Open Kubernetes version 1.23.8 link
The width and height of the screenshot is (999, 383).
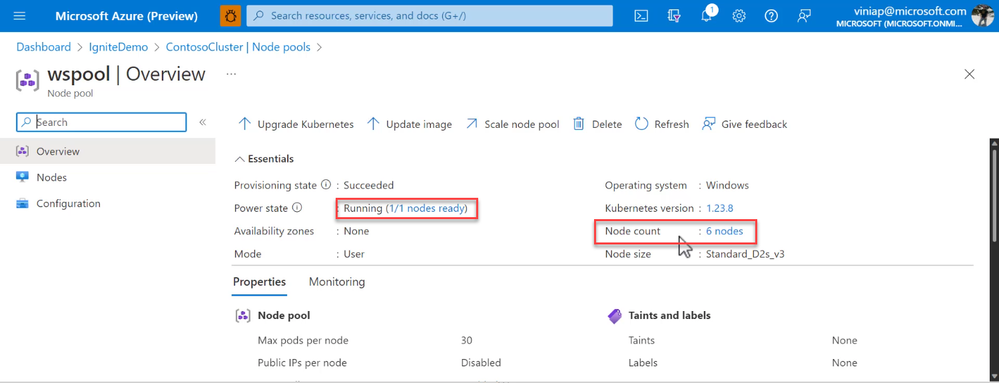pos(720,208)
